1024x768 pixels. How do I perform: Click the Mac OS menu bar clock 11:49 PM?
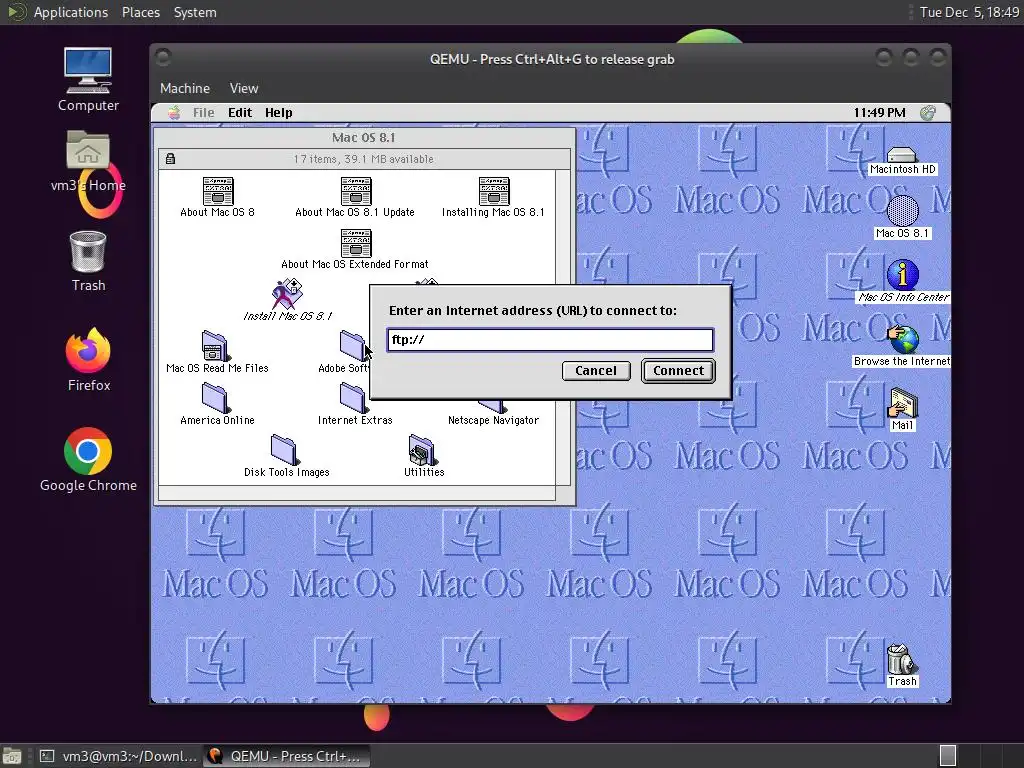(880, 112)
